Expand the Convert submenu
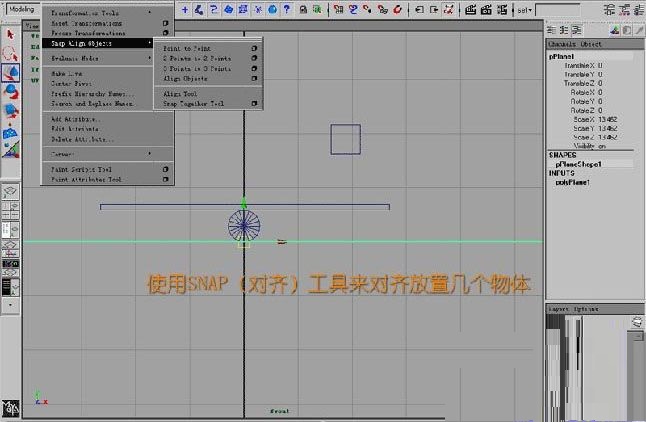The width and height of the screenshot is (646, 422). tap(108, 154)
